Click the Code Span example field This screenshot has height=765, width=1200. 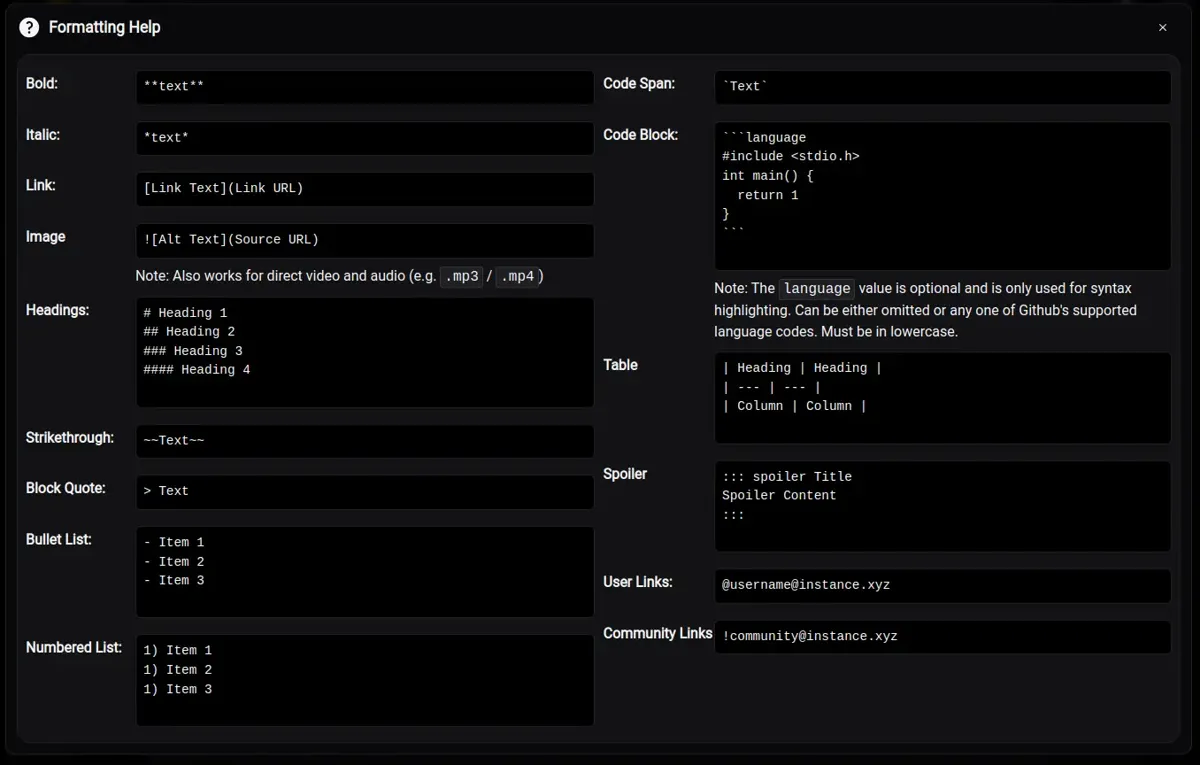[942, 87]
